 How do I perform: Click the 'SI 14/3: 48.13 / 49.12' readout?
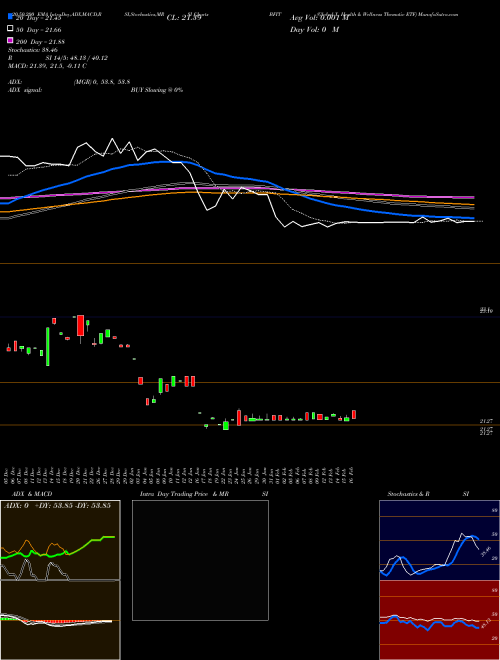coord(77,58)
